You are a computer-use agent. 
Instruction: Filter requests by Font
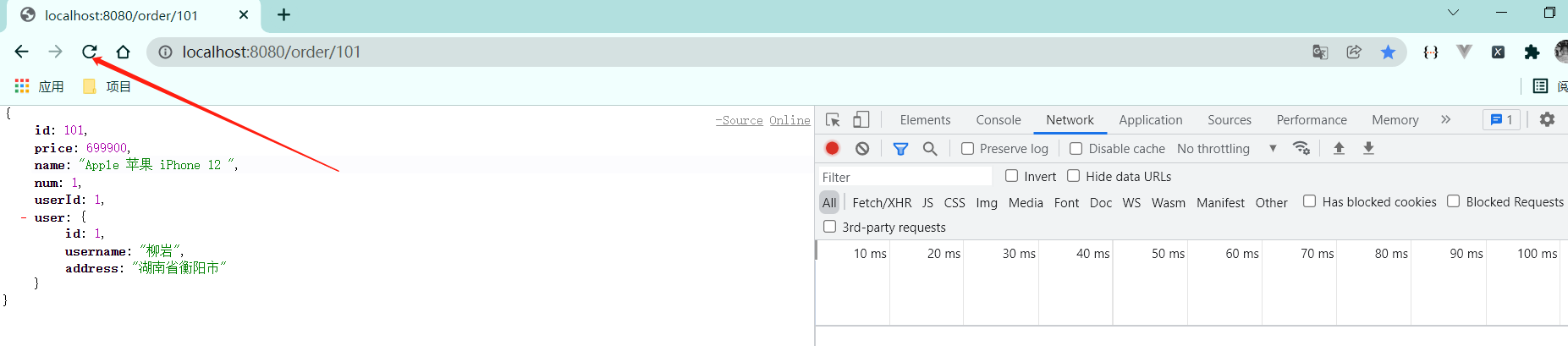pos(1066,203)
